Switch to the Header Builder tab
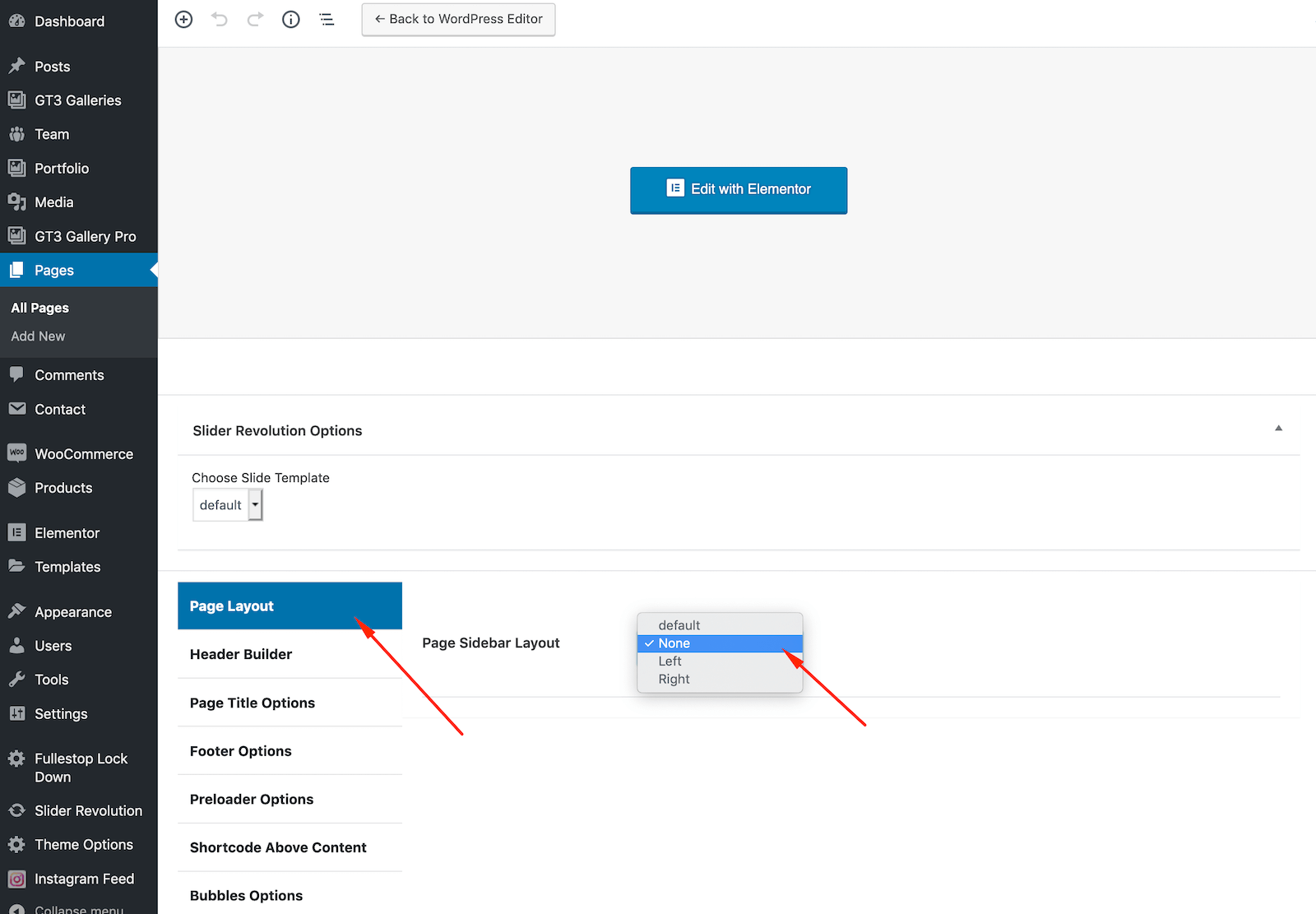The height and width of the screenshot is (914, 1316). click(290, 654)
